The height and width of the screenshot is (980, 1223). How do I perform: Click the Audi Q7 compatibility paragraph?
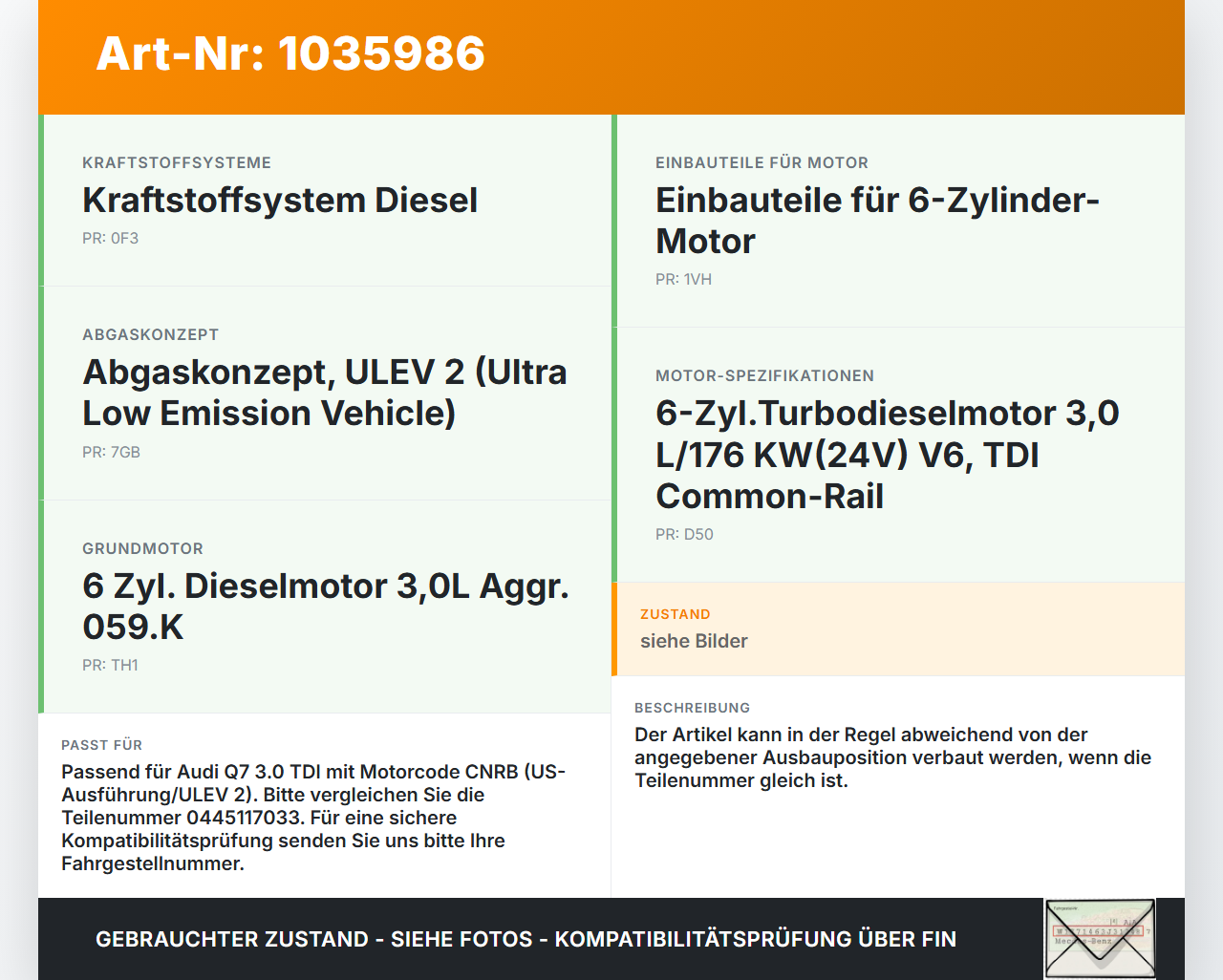pos(313,818)
